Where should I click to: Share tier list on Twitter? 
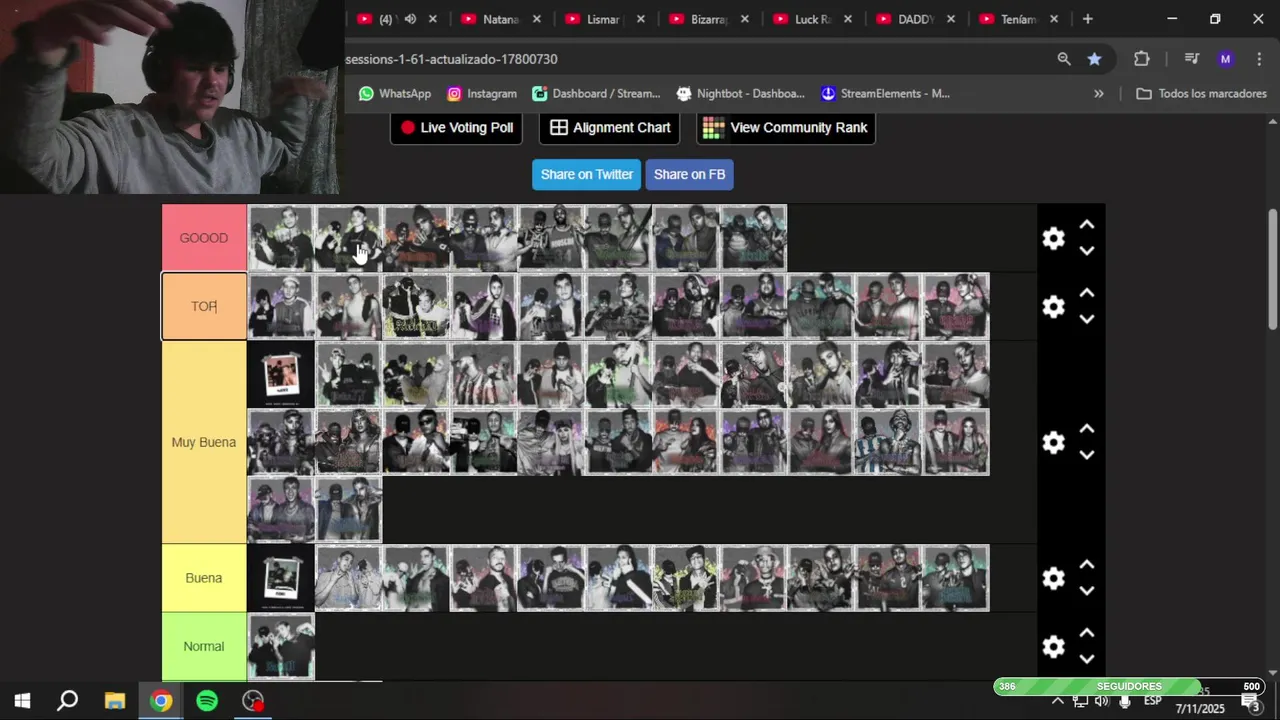click(587, 174)
